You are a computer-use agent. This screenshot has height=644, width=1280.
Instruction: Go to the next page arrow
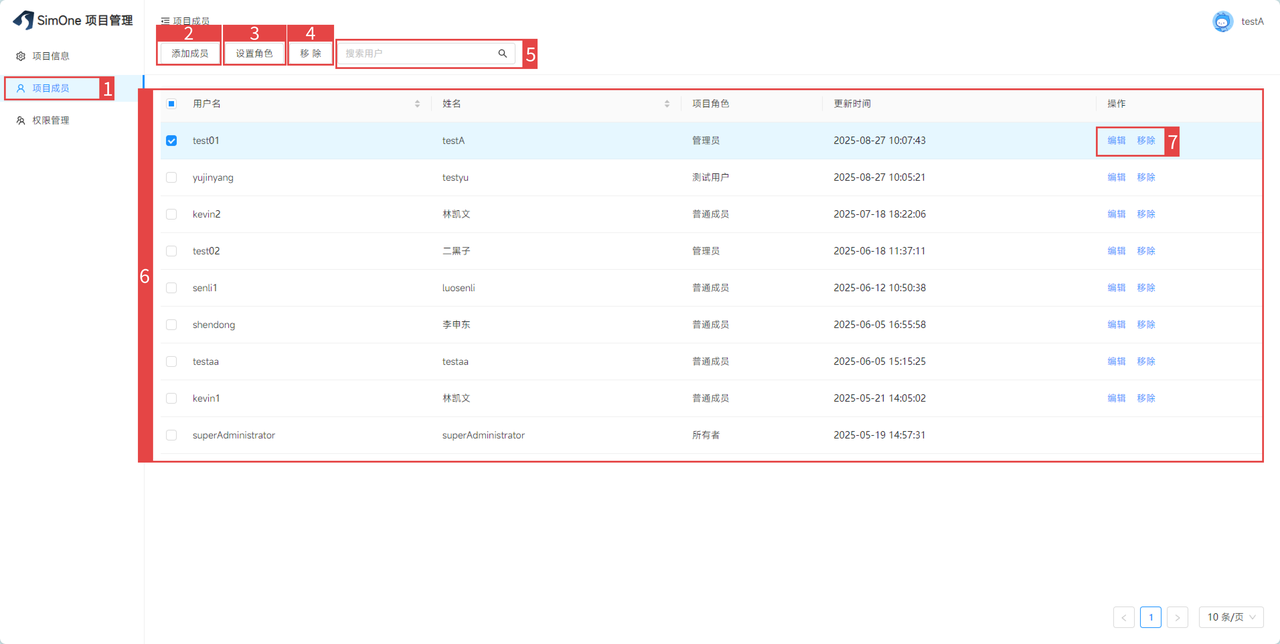click(1178, 618)
